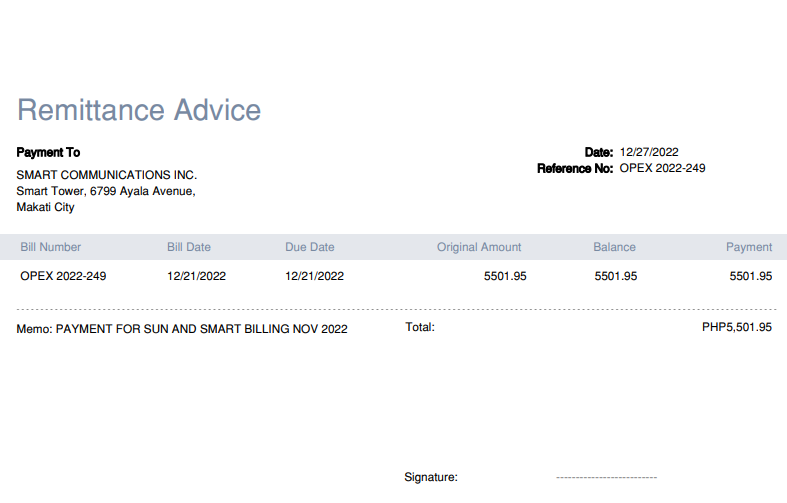Click the Remittance Advice title
Viewport: 787px width, 503px height.
click(139, 110)
